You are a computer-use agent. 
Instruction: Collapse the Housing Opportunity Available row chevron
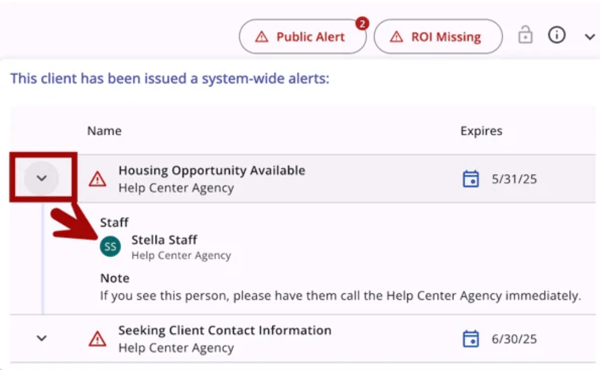pos(41,178)
